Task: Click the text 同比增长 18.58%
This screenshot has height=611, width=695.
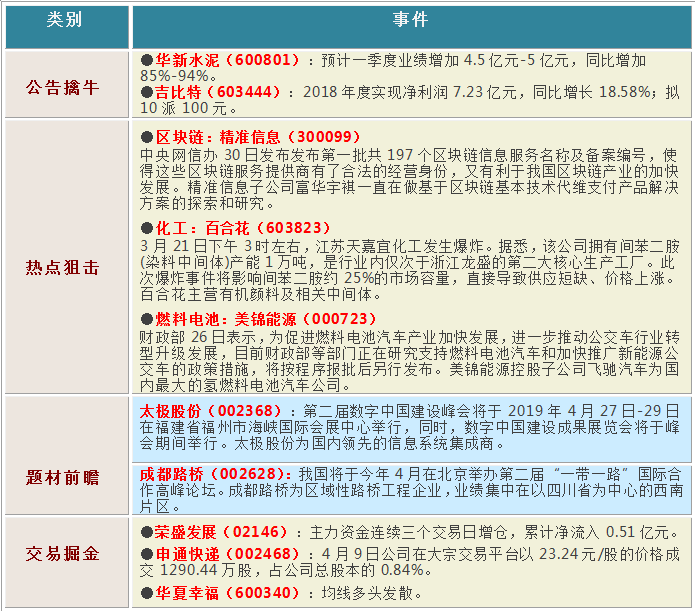Action: point(591,92)
